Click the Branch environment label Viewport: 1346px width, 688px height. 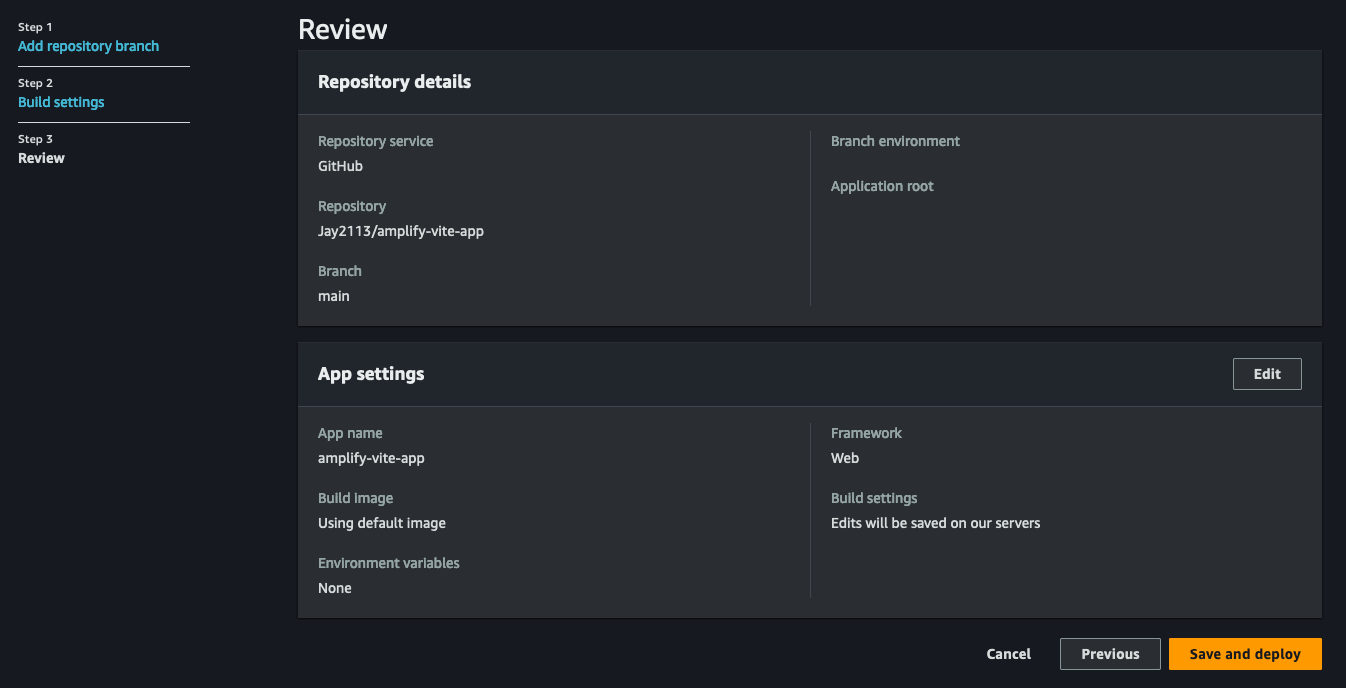(x=895, y=141)
